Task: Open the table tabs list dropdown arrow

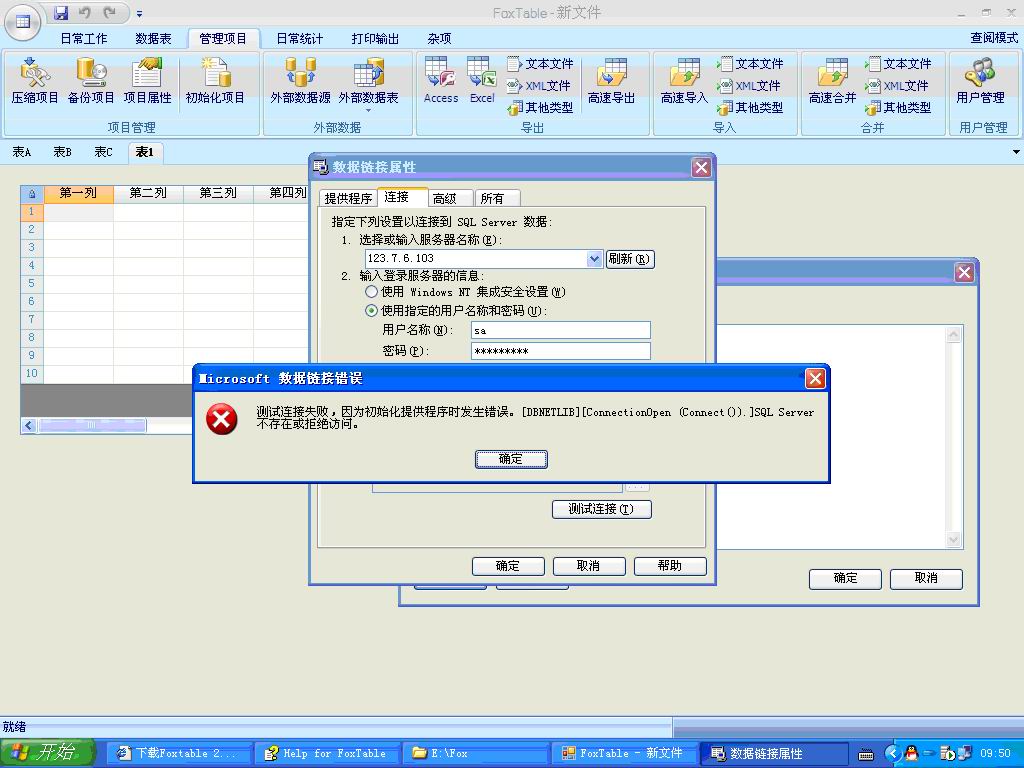Action: click(1016, 152)
